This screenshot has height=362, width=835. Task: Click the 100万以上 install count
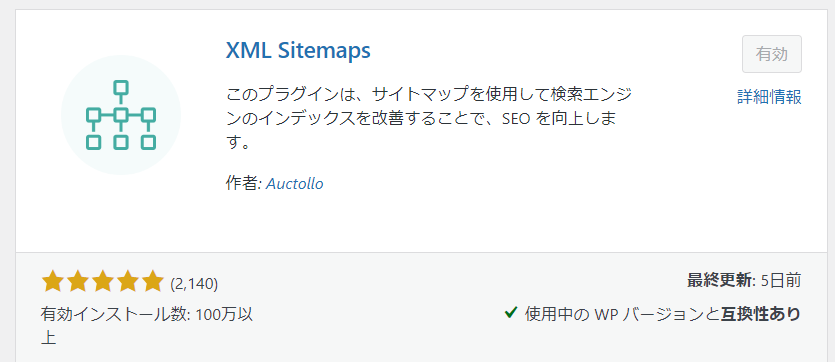pyautogui.click(x=146, y=326)
